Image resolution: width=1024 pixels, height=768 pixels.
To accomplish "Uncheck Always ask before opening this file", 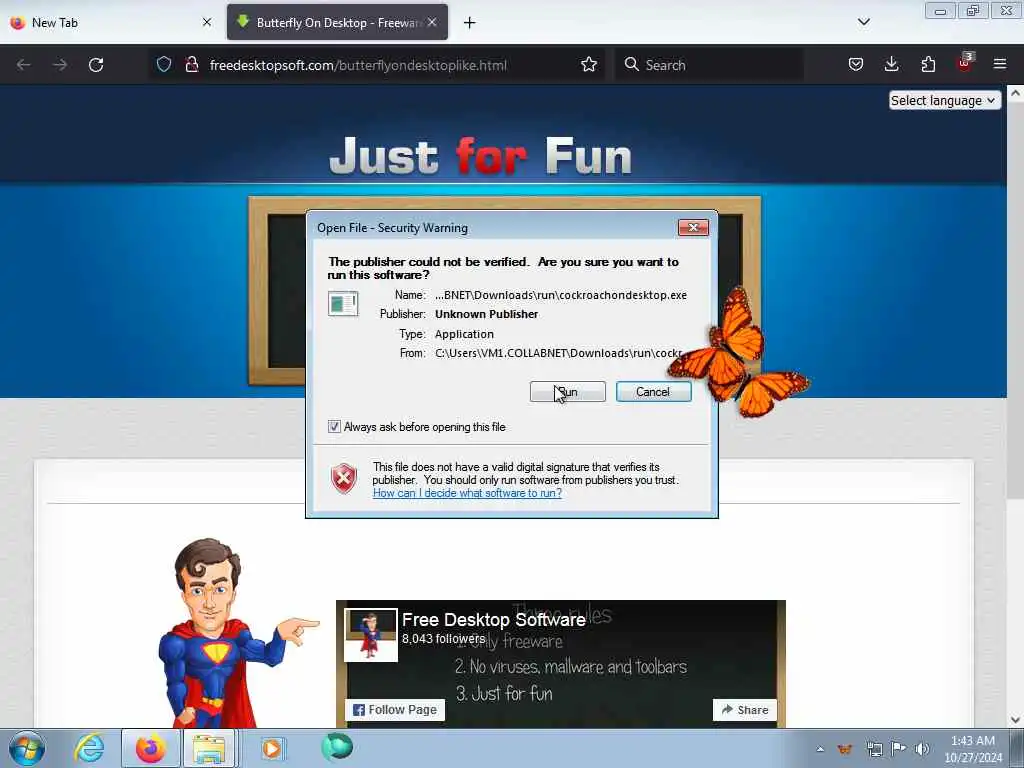I will point(334,426).
